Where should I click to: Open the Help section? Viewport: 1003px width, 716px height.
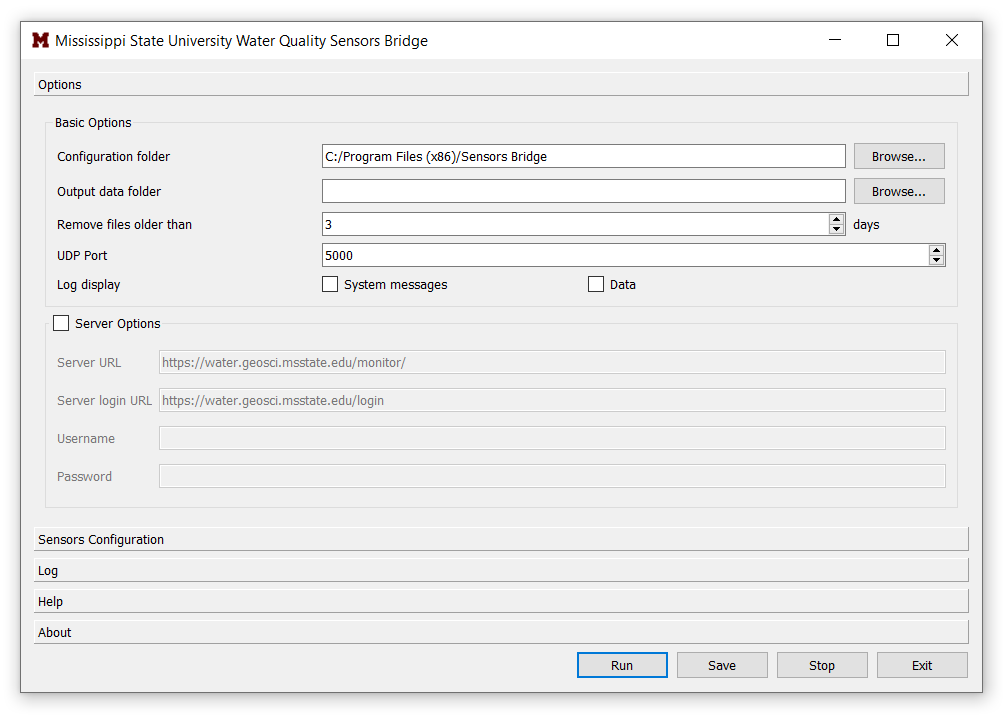pyautogui.click(x=501, y=601)
